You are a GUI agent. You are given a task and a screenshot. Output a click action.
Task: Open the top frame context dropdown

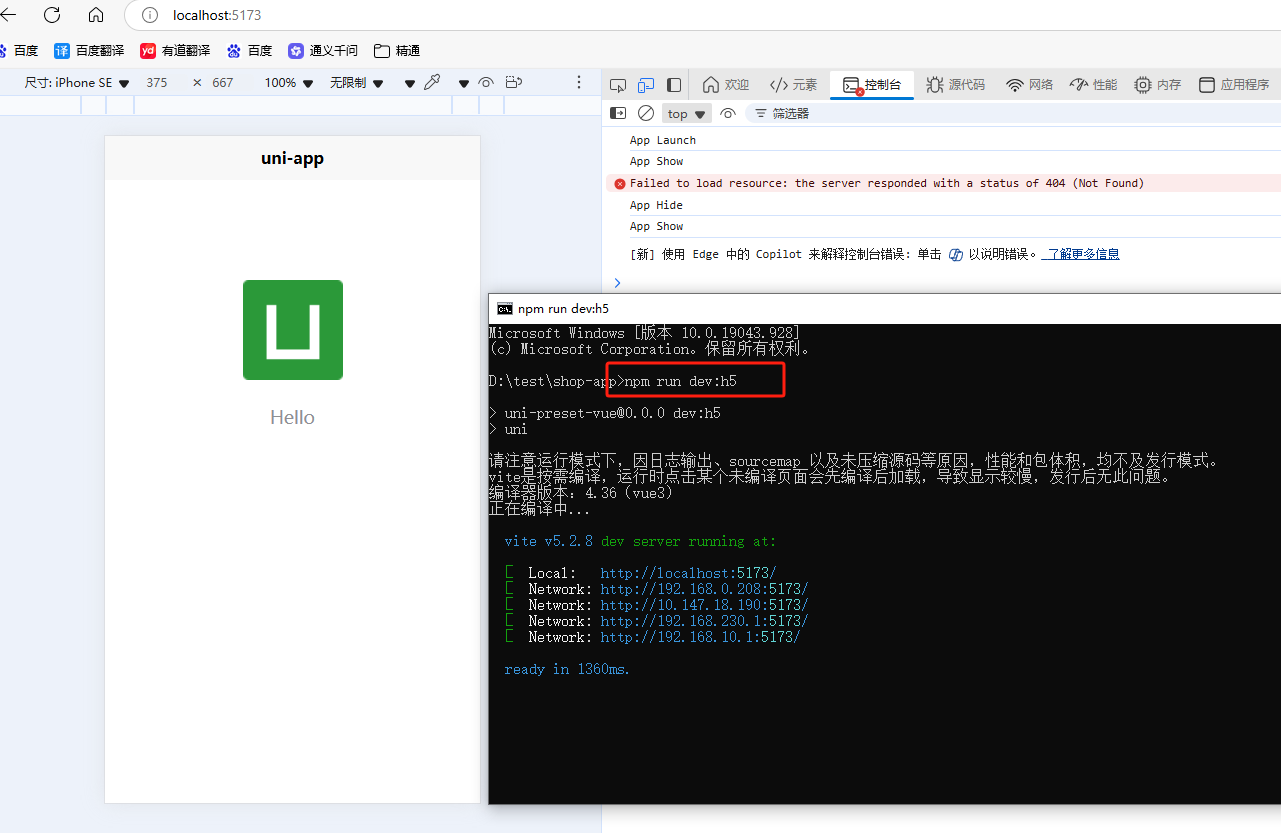click(x=686, y=113)
